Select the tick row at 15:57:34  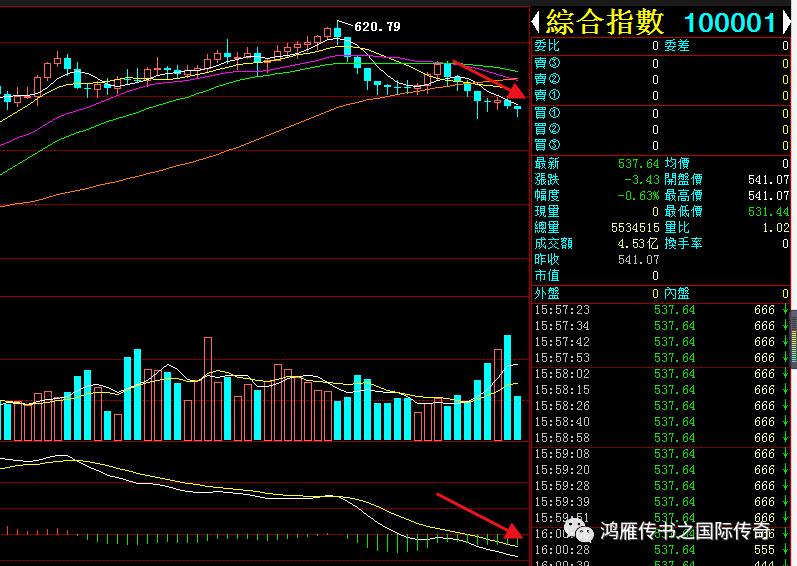(x=661, y=326)
